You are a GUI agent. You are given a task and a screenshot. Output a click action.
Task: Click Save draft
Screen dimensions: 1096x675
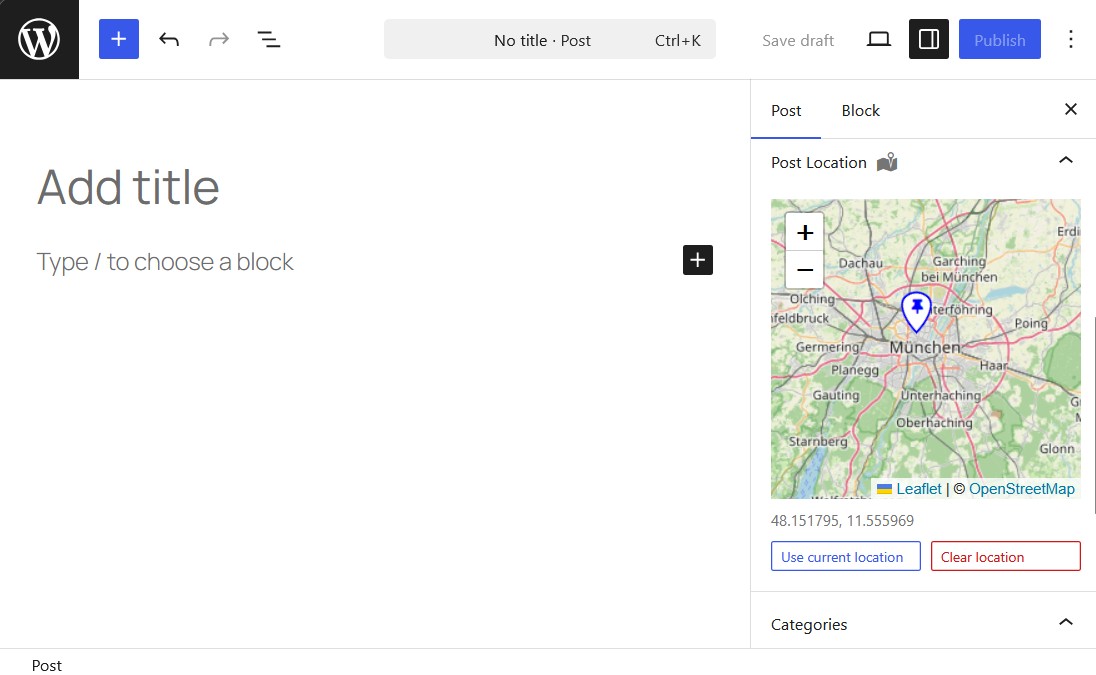798,41
